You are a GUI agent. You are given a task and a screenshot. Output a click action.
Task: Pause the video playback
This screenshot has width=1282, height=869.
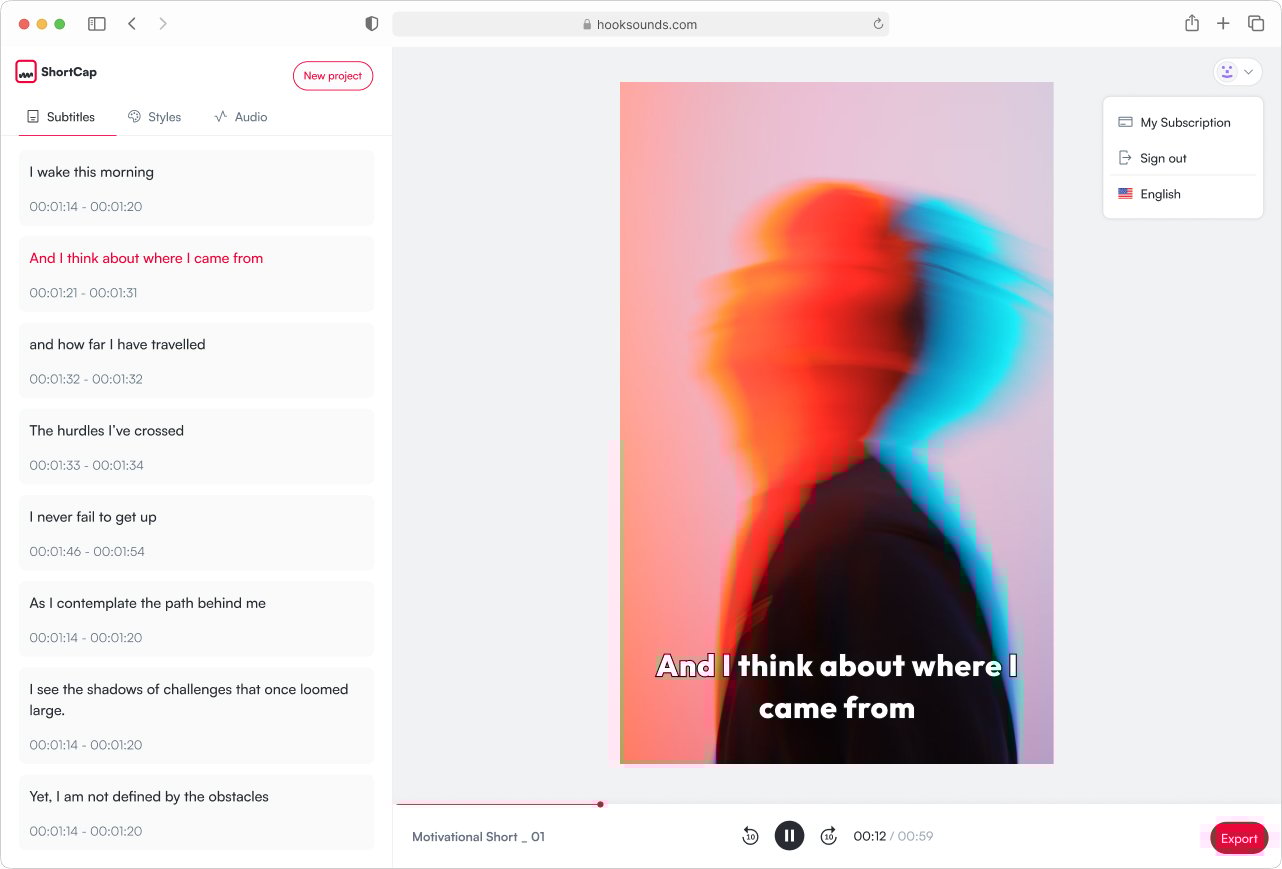789,835
